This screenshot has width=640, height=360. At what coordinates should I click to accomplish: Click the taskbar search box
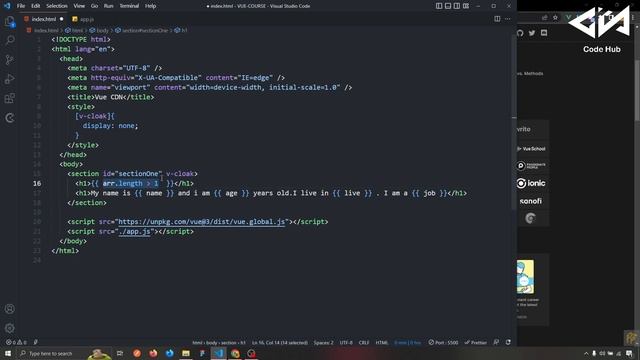(64, 353)
